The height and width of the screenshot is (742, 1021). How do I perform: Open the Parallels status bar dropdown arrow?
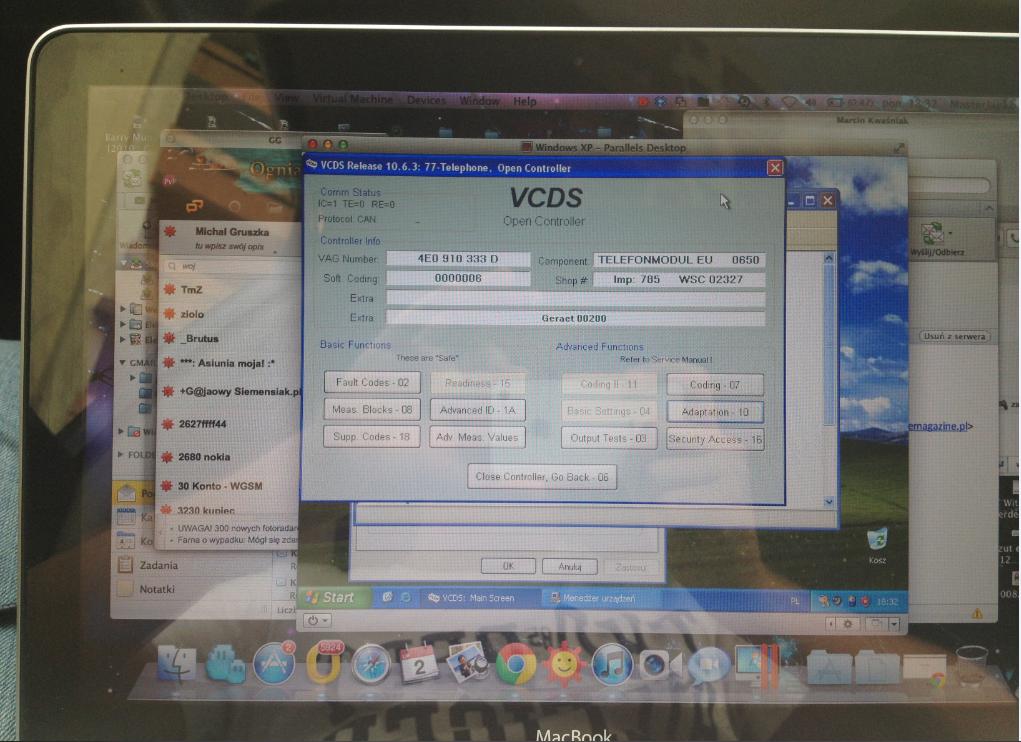895,624
